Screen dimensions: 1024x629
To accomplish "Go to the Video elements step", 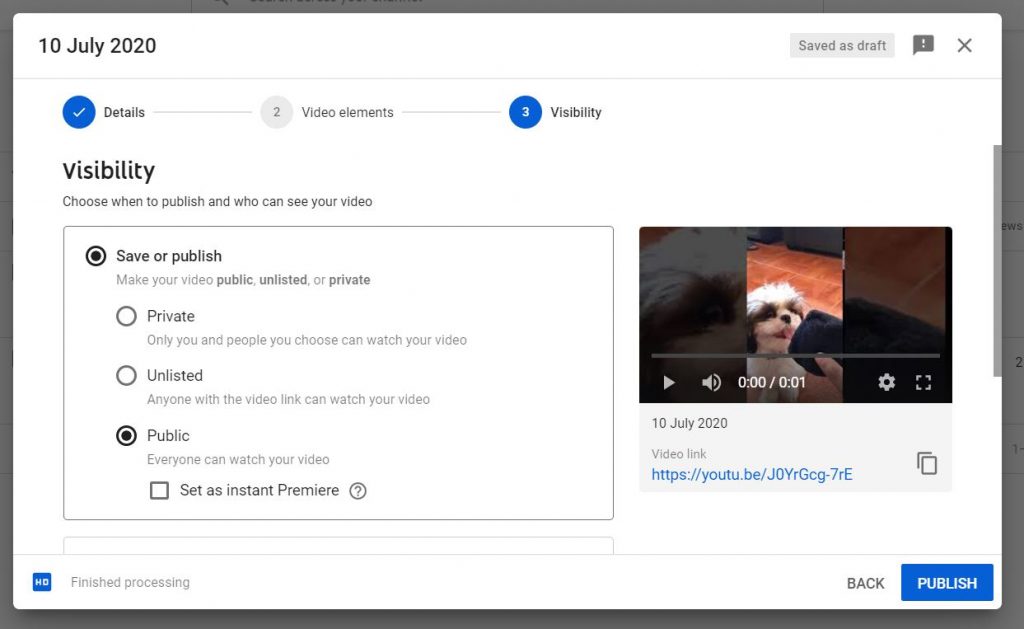I will point(277,112).
